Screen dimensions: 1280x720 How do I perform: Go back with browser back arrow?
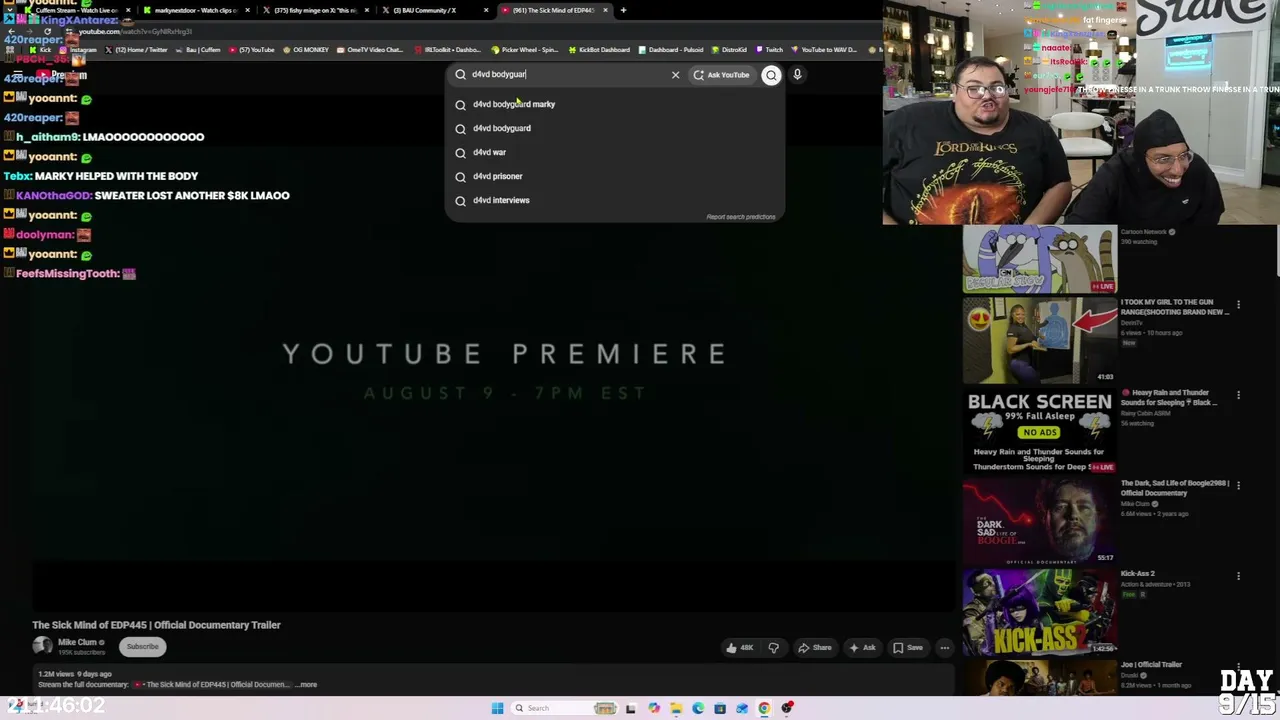click(x=10, y=31)
